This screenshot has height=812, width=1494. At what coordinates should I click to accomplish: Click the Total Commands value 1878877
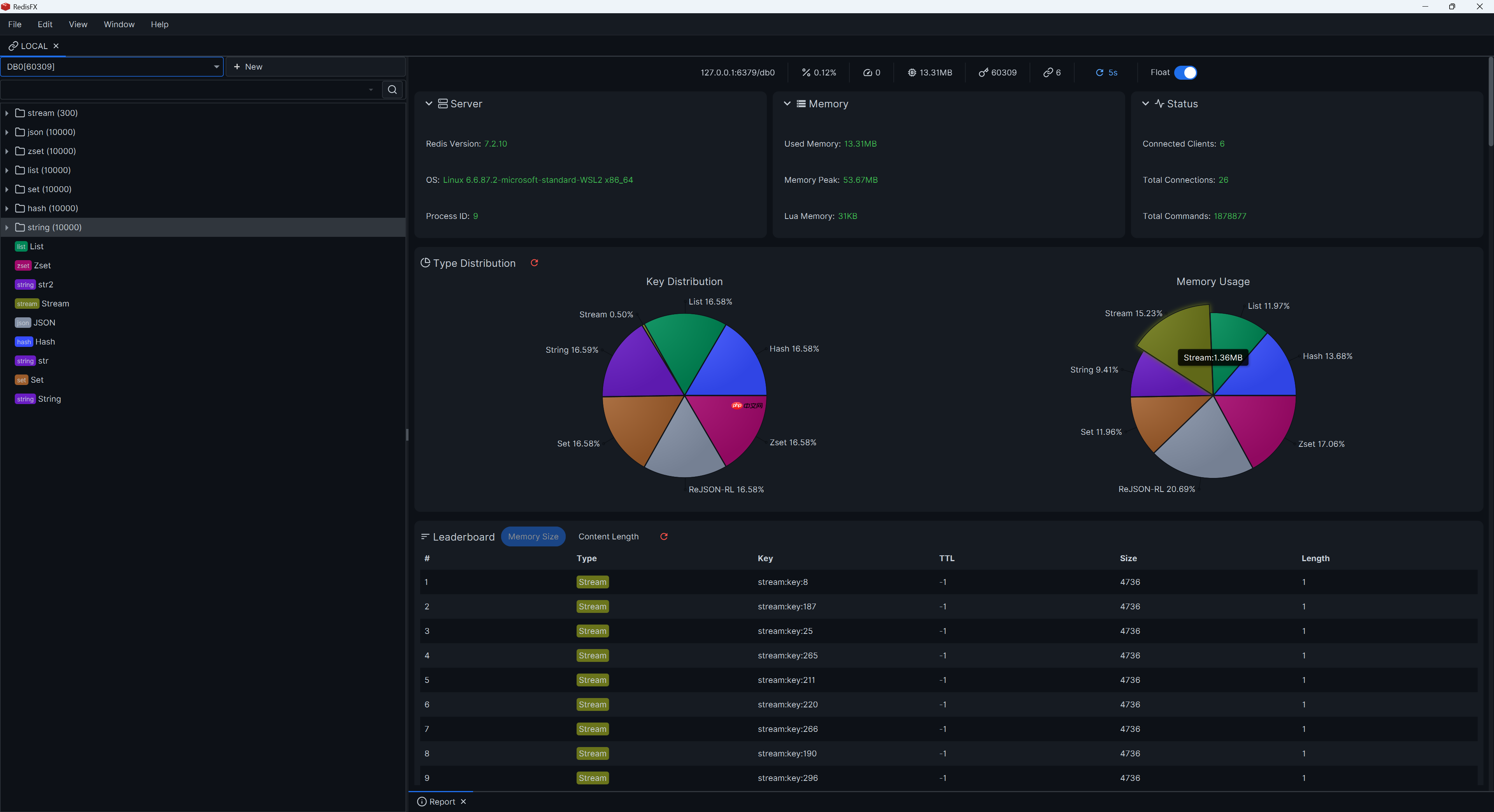point(1230,215)
